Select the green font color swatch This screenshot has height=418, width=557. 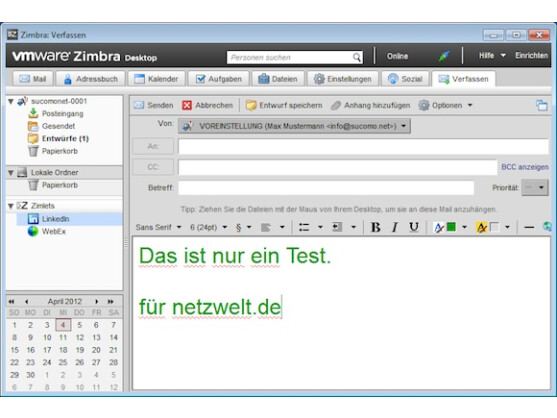pyautogui.click(x=451, y=227)
